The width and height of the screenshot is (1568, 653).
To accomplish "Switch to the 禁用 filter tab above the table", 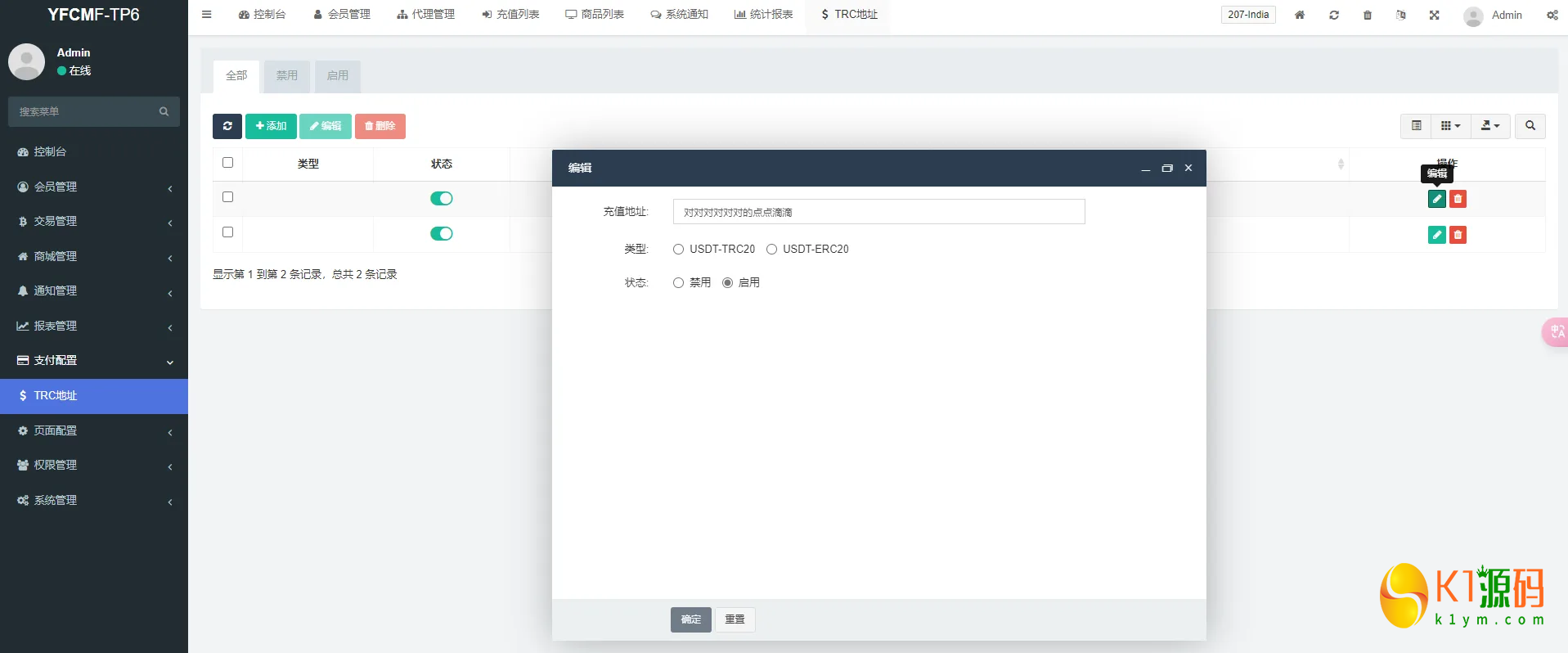I will (x=287, y=76).
